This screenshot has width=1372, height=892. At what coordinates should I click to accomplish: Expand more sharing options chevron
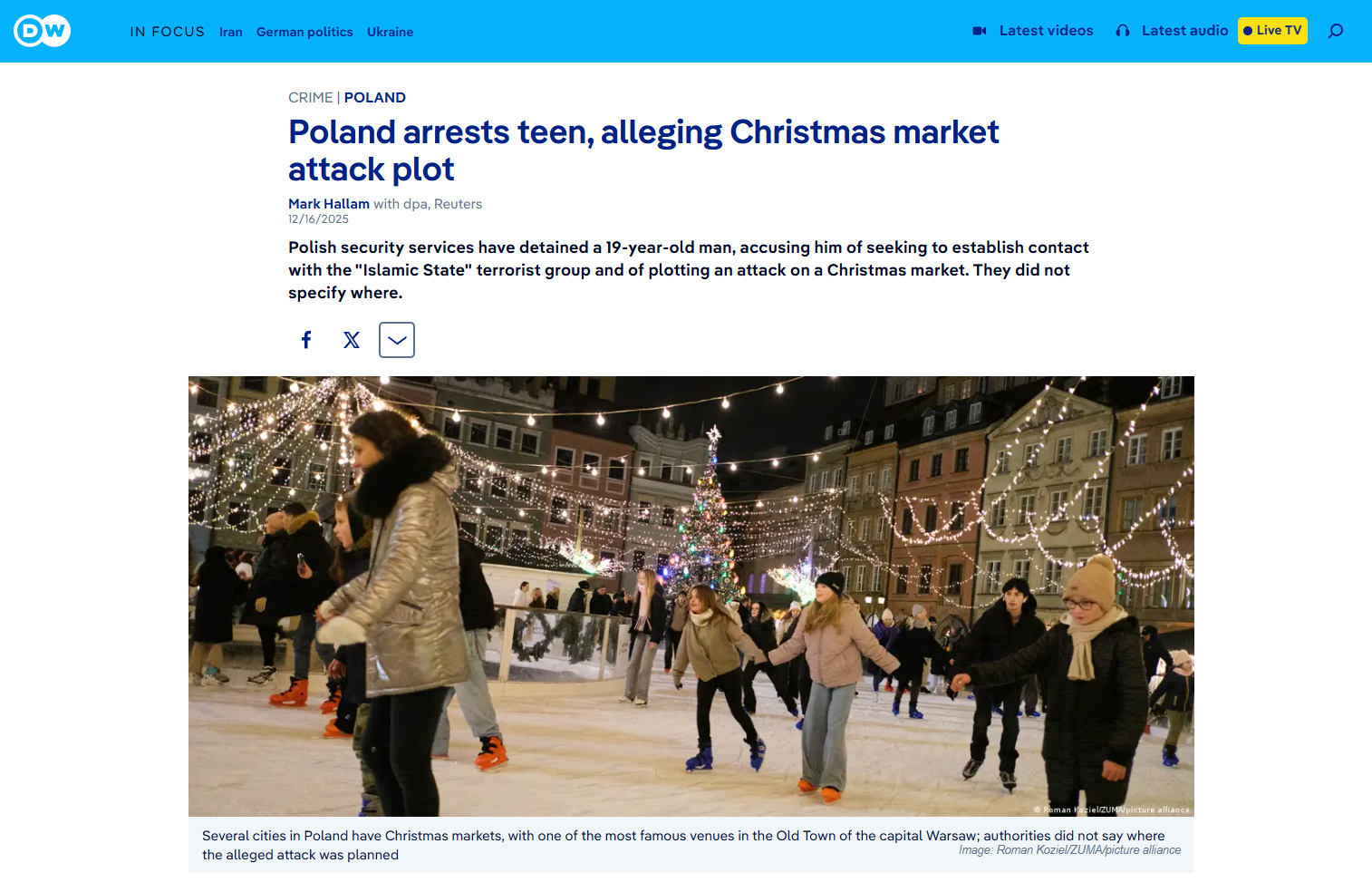click(x=397, y=340)
